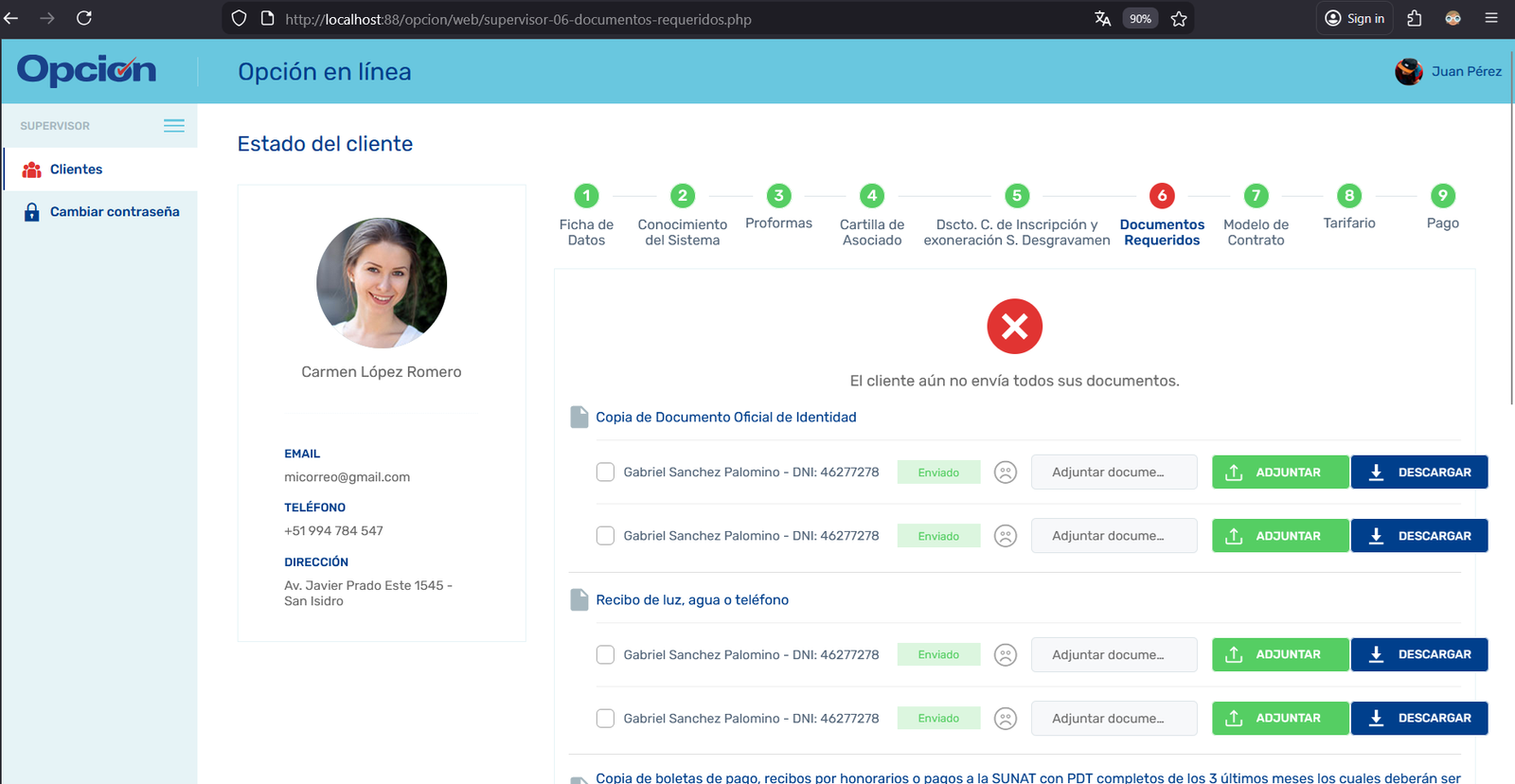Go to step 9 Pago

1442,207
